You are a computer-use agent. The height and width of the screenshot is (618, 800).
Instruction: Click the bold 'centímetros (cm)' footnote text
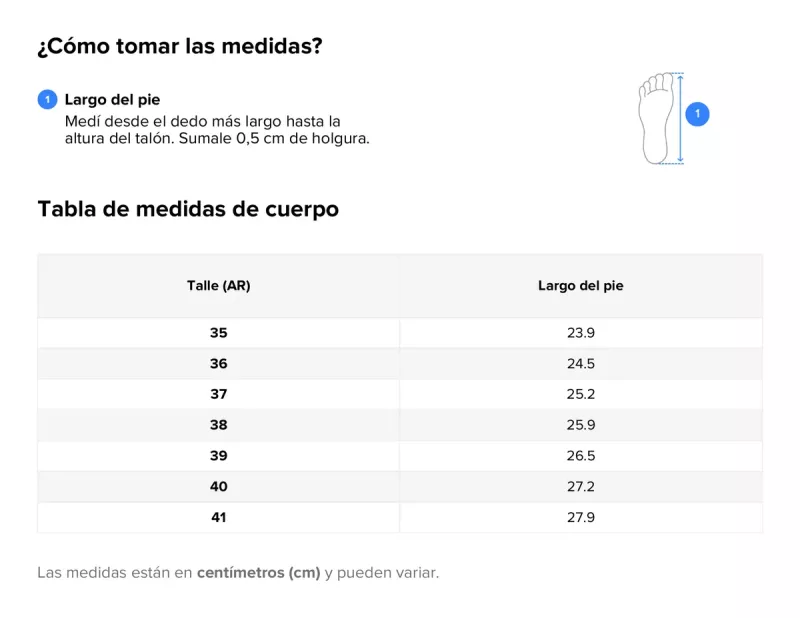click(258, 573)
